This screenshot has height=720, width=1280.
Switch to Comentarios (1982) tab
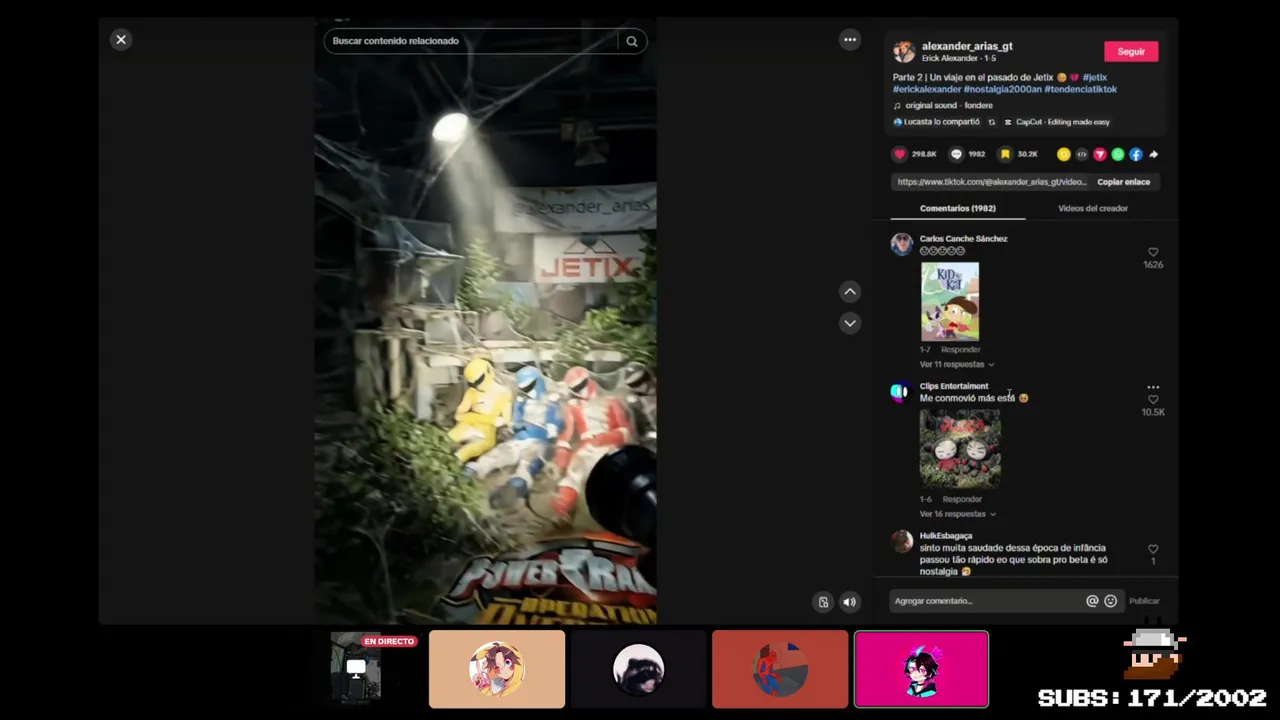point(957,208)
